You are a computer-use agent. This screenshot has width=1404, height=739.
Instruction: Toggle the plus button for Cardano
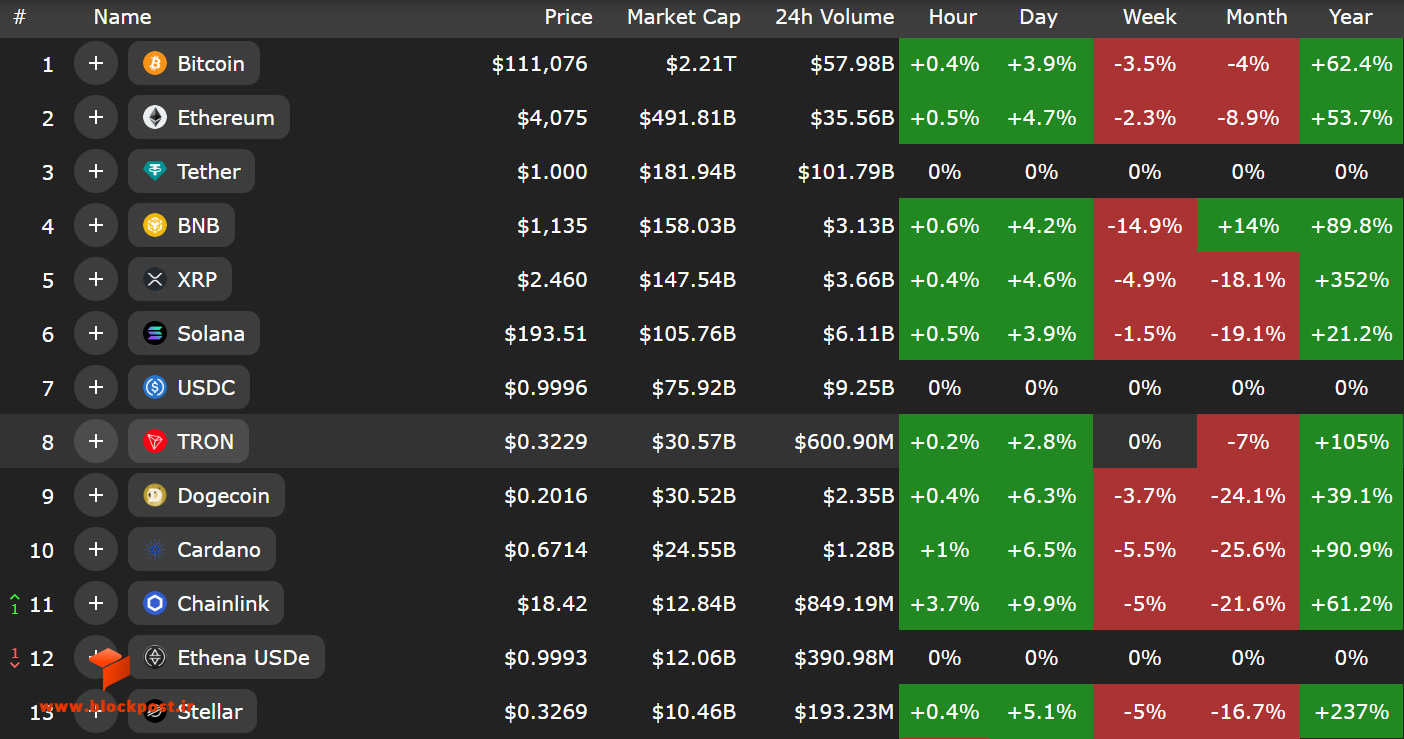pyautogui.click(x=96, y=550)
